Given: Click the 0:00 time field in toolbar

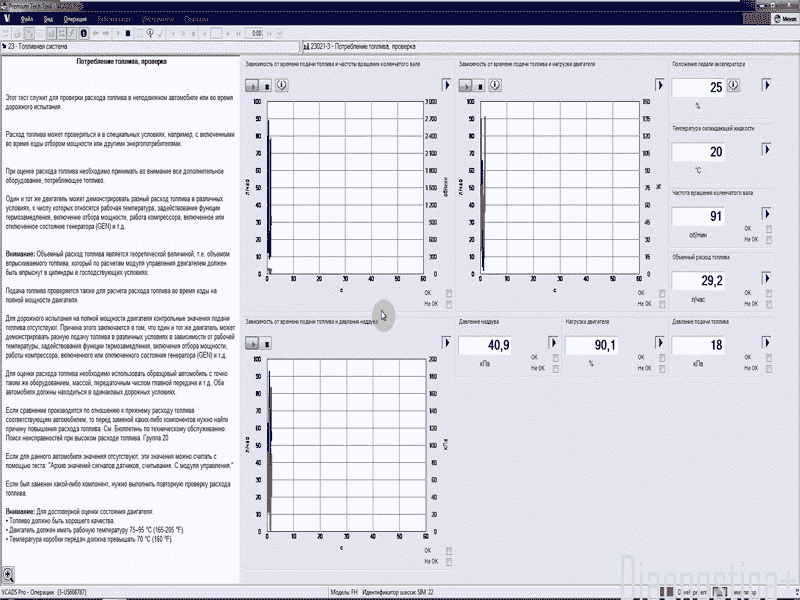Looking at the screenshot, I should pyautogui.click(x=257, y=33).
